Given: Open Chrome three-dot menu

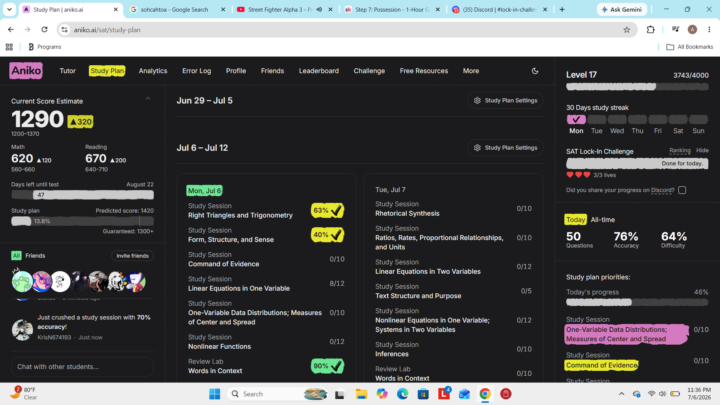Looking at the screenshot, I should (709, 30).
